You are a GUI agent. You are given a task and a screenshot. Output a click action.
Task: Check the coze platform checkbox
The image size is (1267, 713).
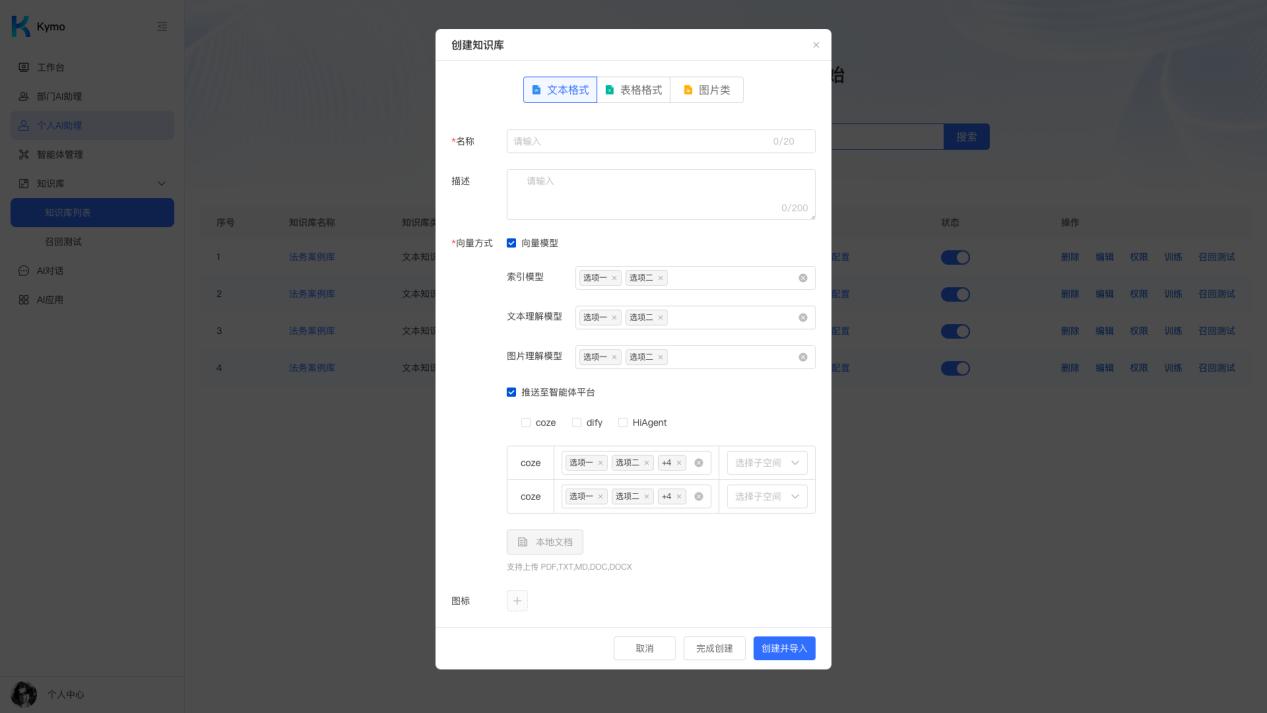tap(526, 422)
